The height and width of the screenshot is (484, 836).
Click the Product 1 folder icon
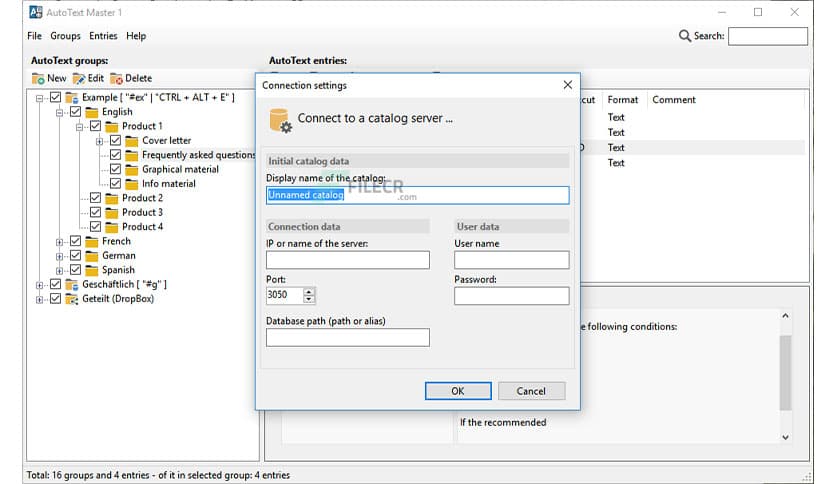coord(111,126)
